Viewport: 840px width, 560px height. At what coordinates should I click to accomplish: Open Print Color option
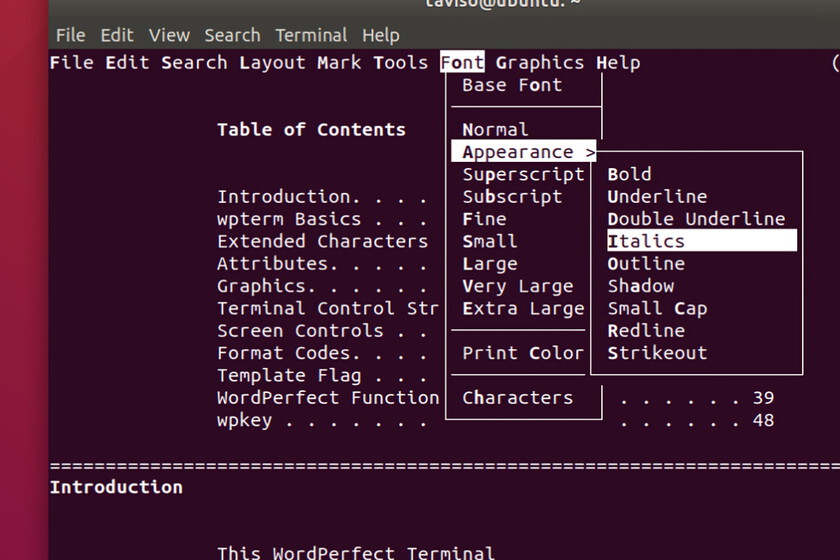pyautogui.click(x=522, y=353)
